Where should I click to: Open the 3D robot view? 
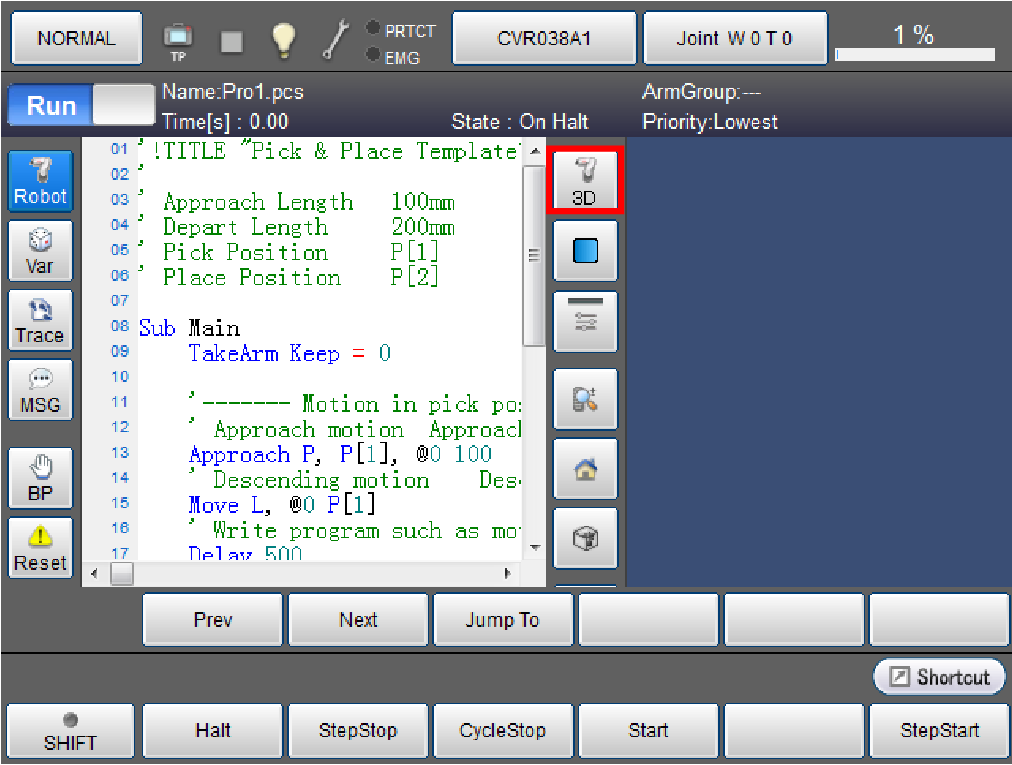(584, 180)
